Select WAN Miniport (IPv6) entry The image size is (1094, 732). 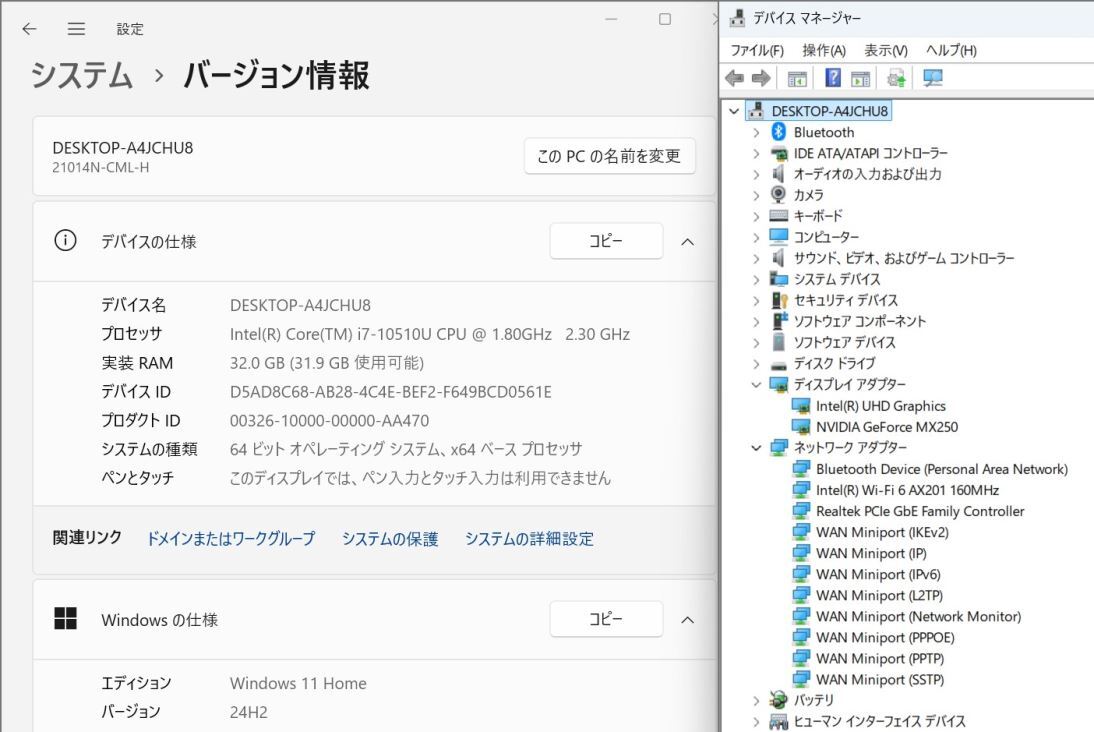click(x=878, y=574)
